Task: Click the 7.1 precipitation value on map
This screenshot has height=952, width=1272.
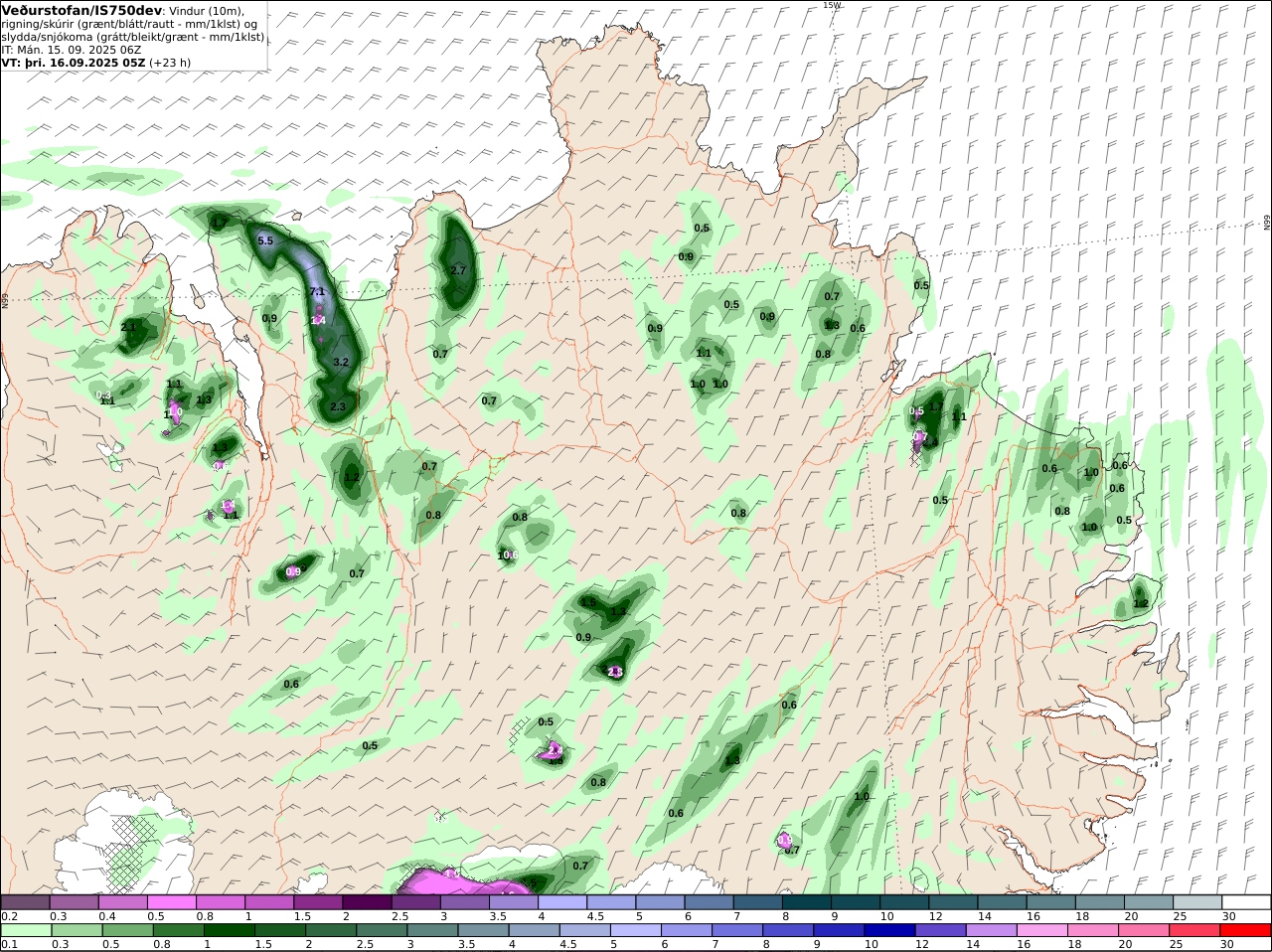Action: pos(318,291)
